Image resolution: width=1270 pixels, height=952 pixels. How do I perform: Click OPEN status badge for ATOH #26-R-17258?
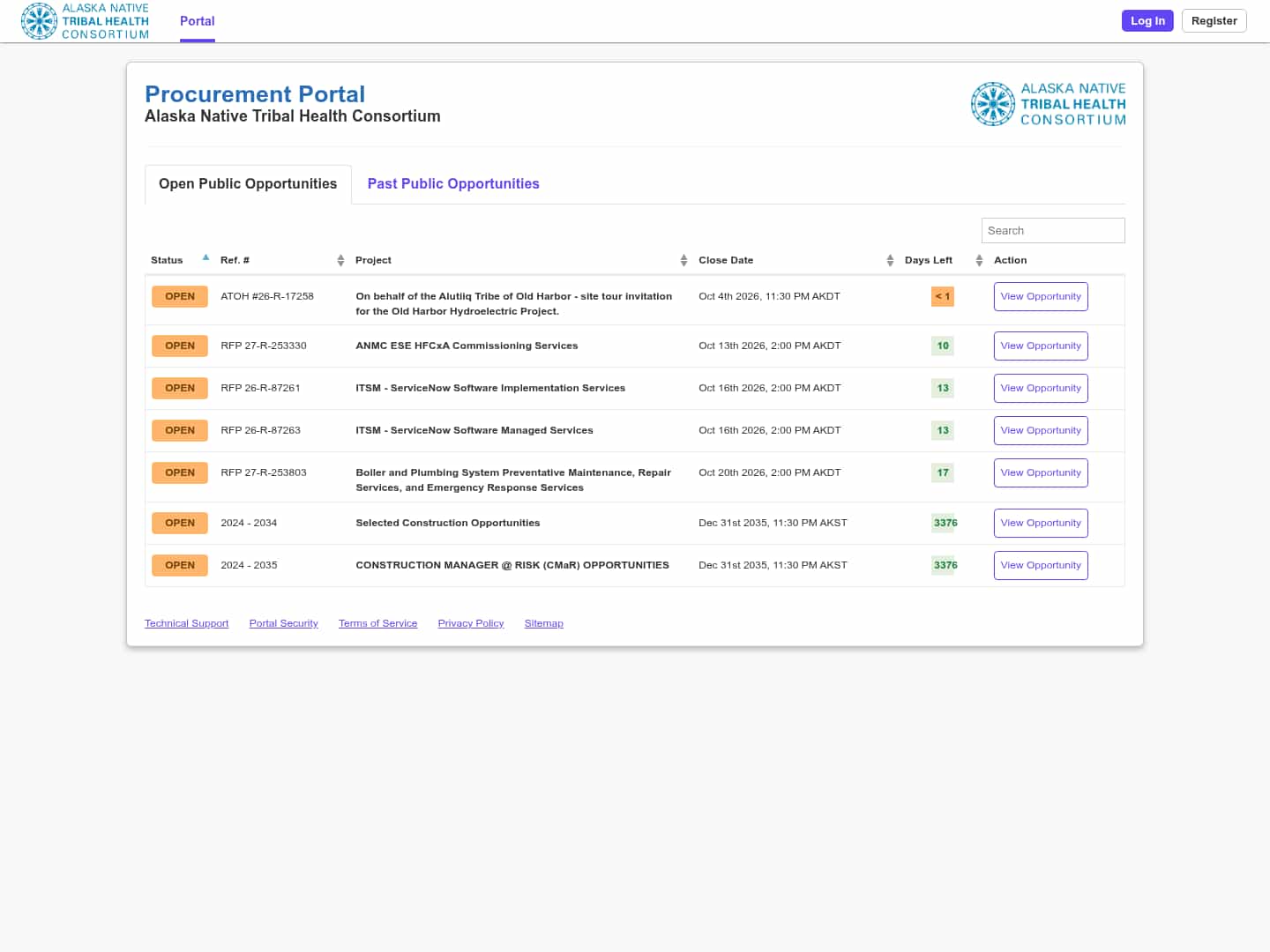[x=180, y=296]
